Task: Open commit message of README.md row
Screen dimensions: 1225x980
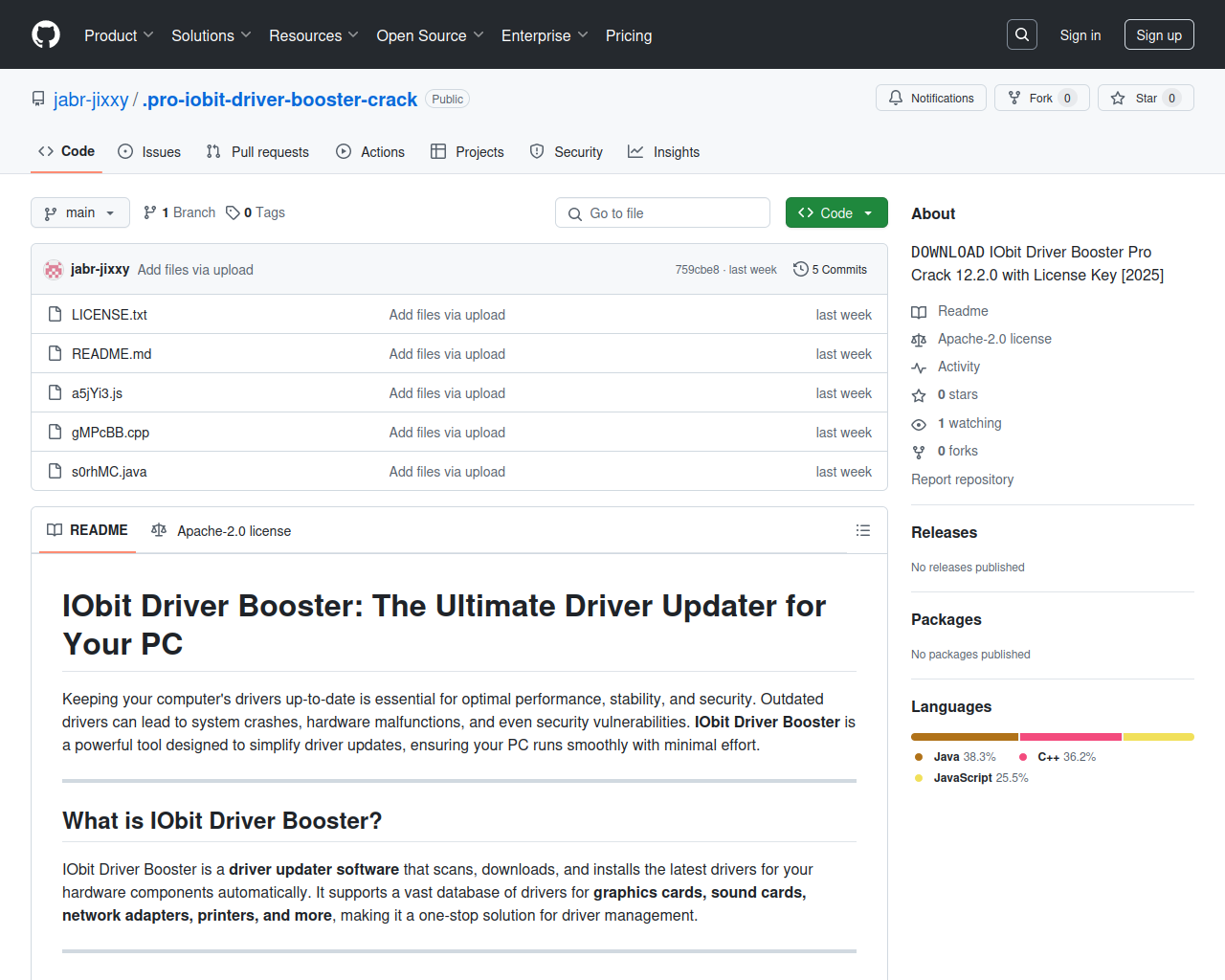Action: (x=447, y=353)
